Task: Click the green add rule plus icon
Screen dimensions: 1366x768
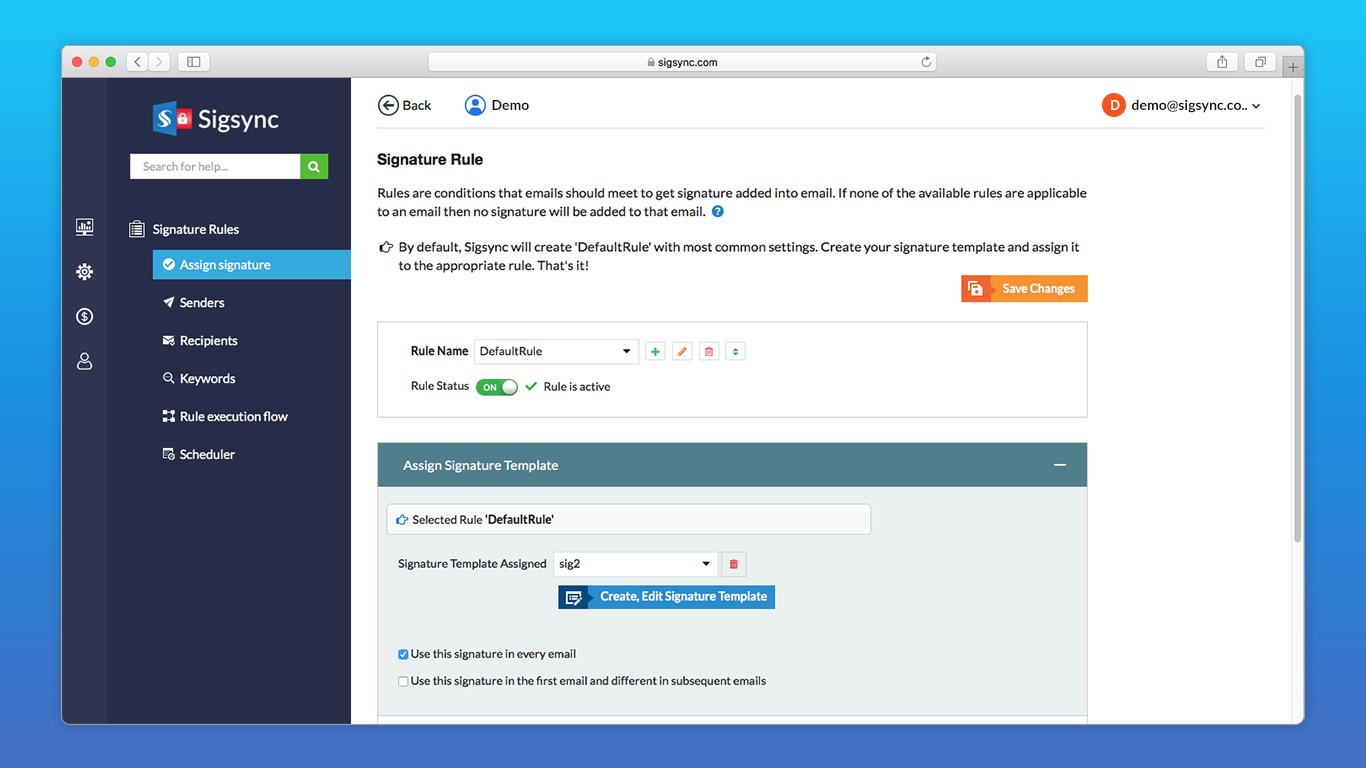Action: tap(655, 351)
